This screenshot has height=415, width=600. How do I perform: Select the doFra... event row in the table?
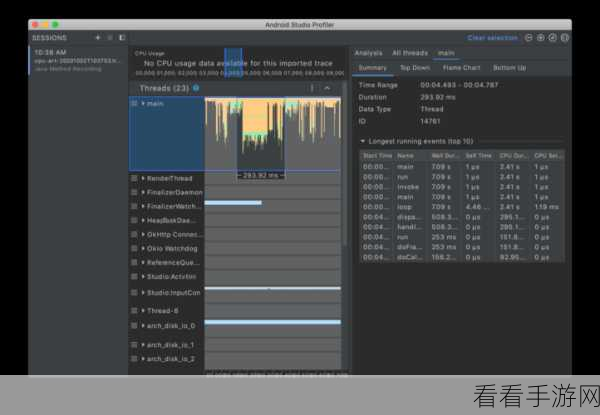462,247
